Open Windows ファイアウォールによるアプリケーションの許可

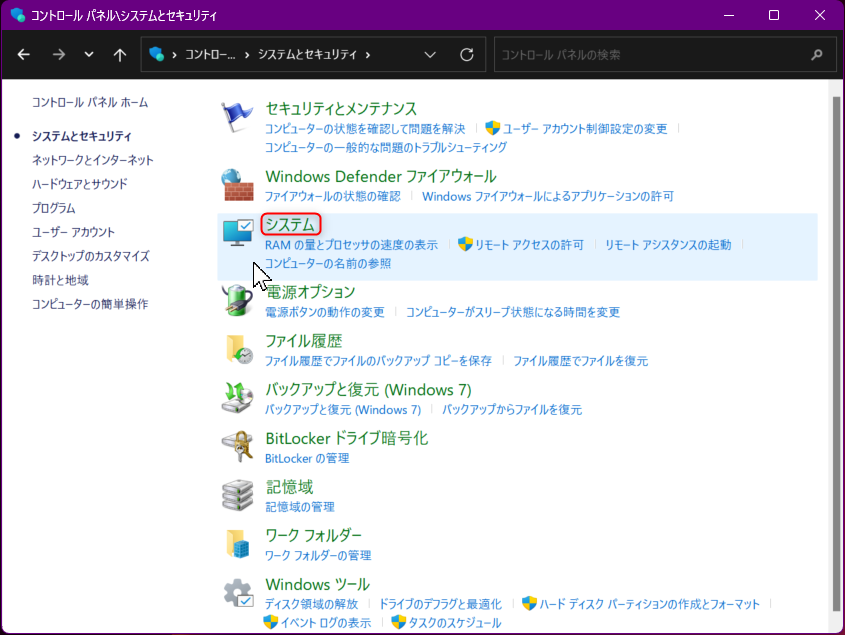click(x=548, y=196)
